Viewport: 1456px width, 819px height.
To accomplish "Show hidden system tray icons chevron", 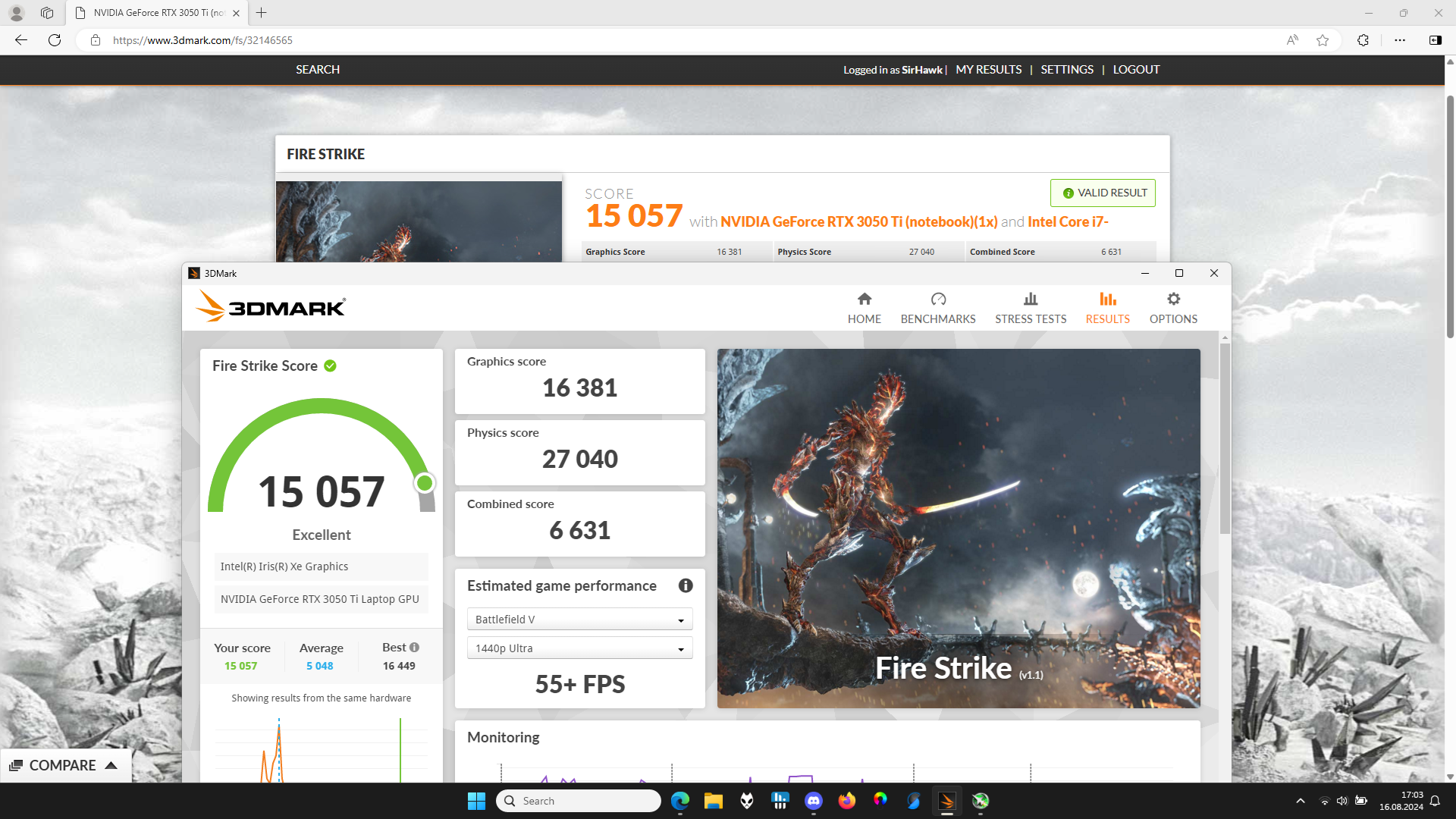I will coord(1300,801).
